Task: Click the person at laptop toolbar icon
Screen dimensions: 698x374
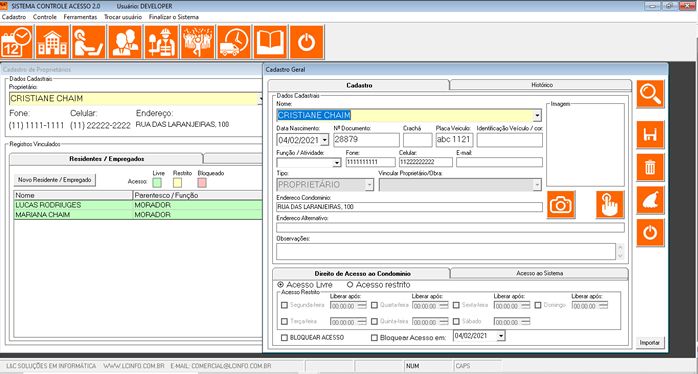Action: 89,42
